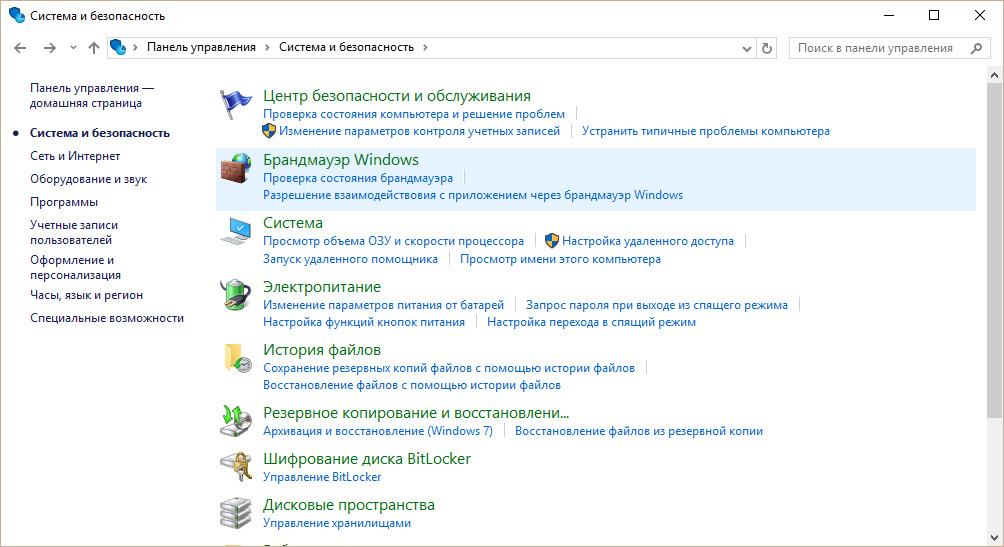Screen dimensions: 1004x547
Task: Click Система и безопасность breadcrumb in address bar
Action: (346, 47)
